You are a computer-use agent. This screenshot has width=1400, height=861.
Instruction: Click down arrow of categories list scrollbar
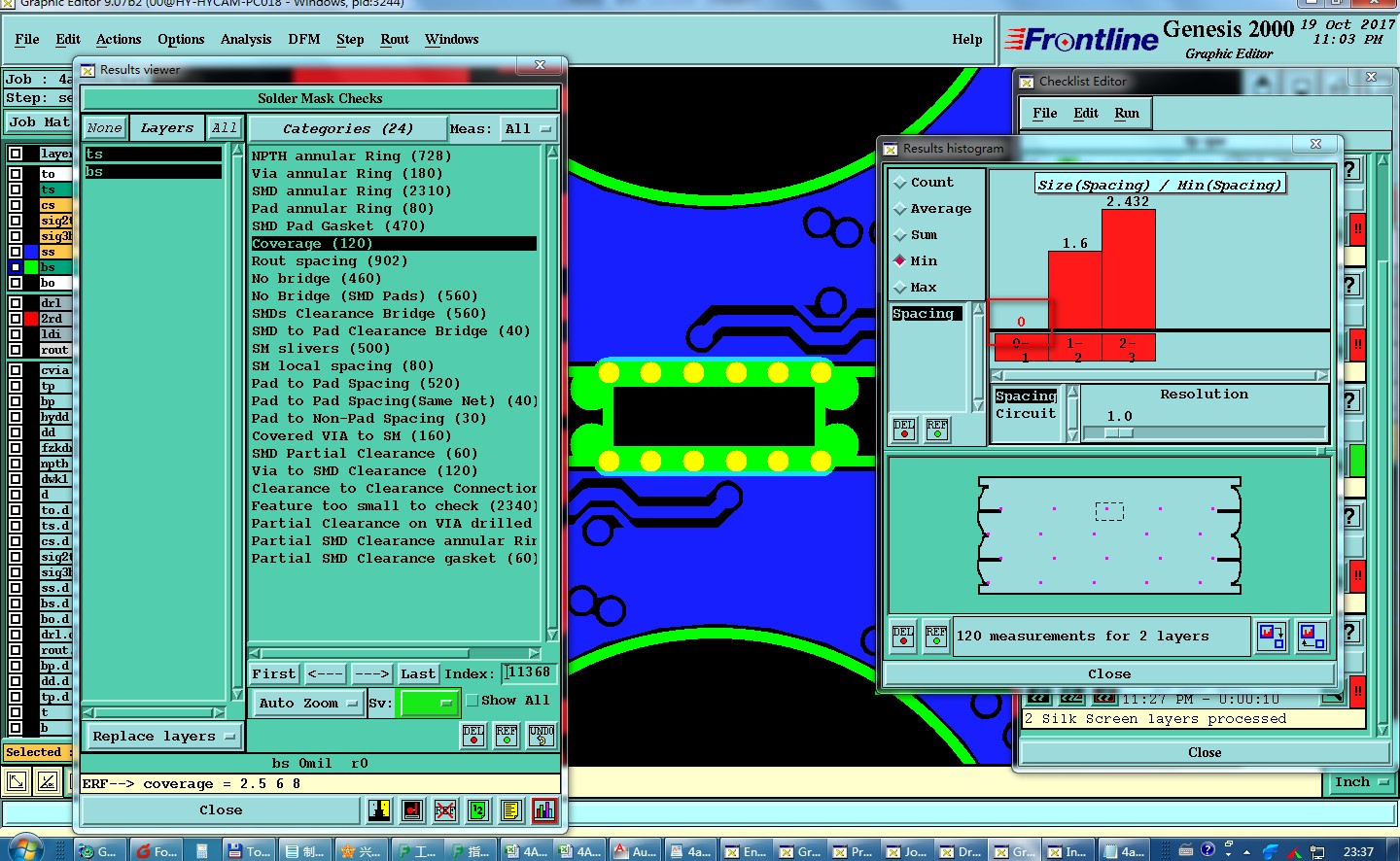[x=552, y=636]
